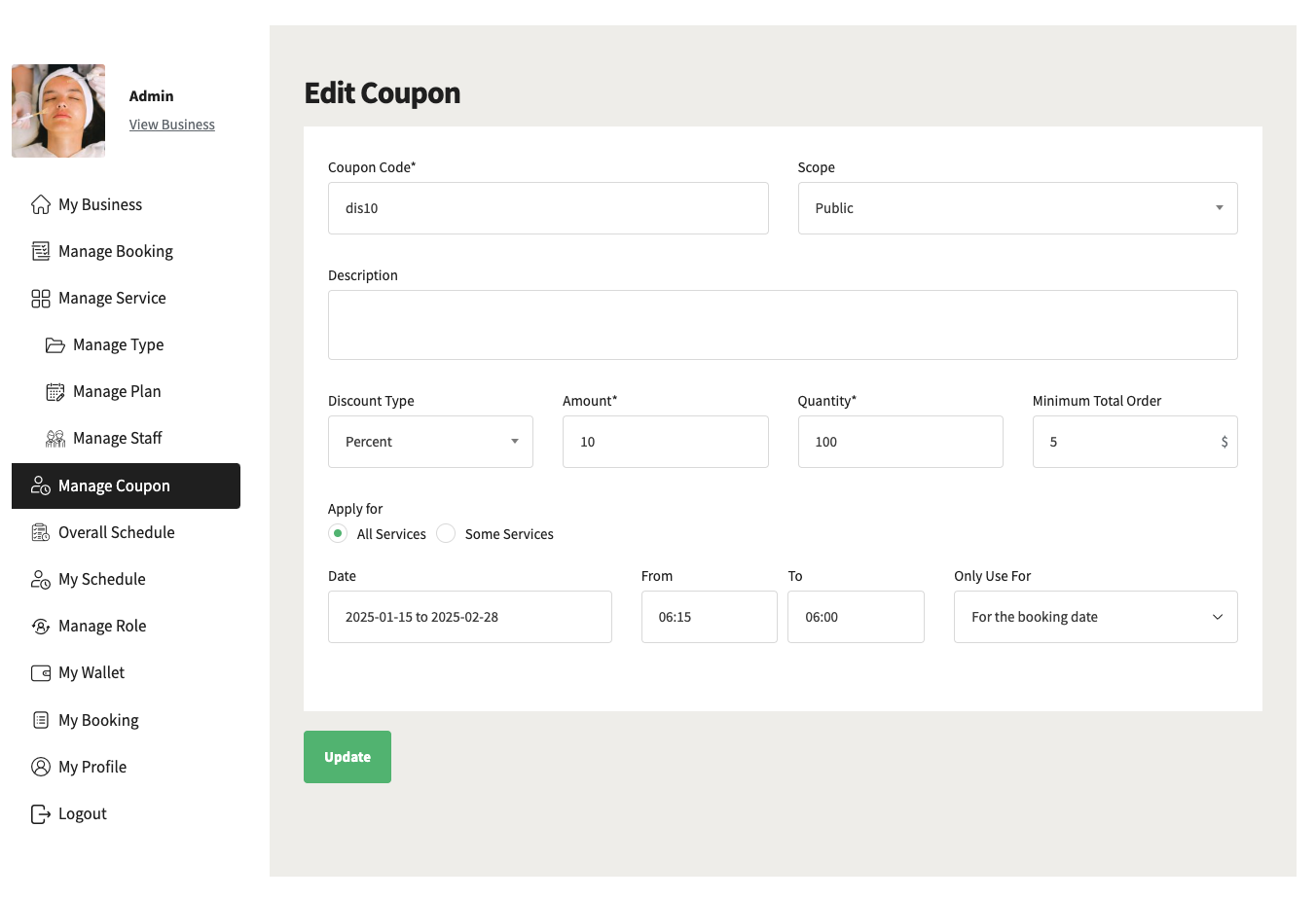Viewport: 1316px width, 899px height.
Task: Click the Manage Booking sidebar icon
Action: pyautogui.click(x=41, y=251)
